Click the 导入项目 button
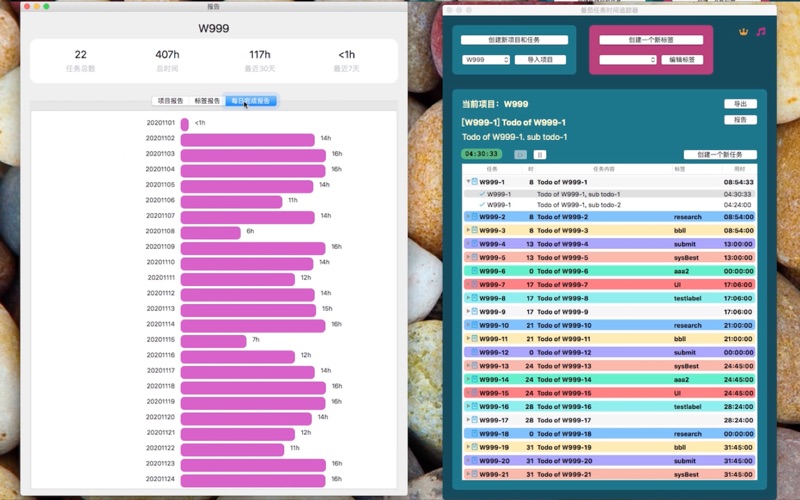The height and width of the screenshot is (500, 800). click(x=540, y=60)
